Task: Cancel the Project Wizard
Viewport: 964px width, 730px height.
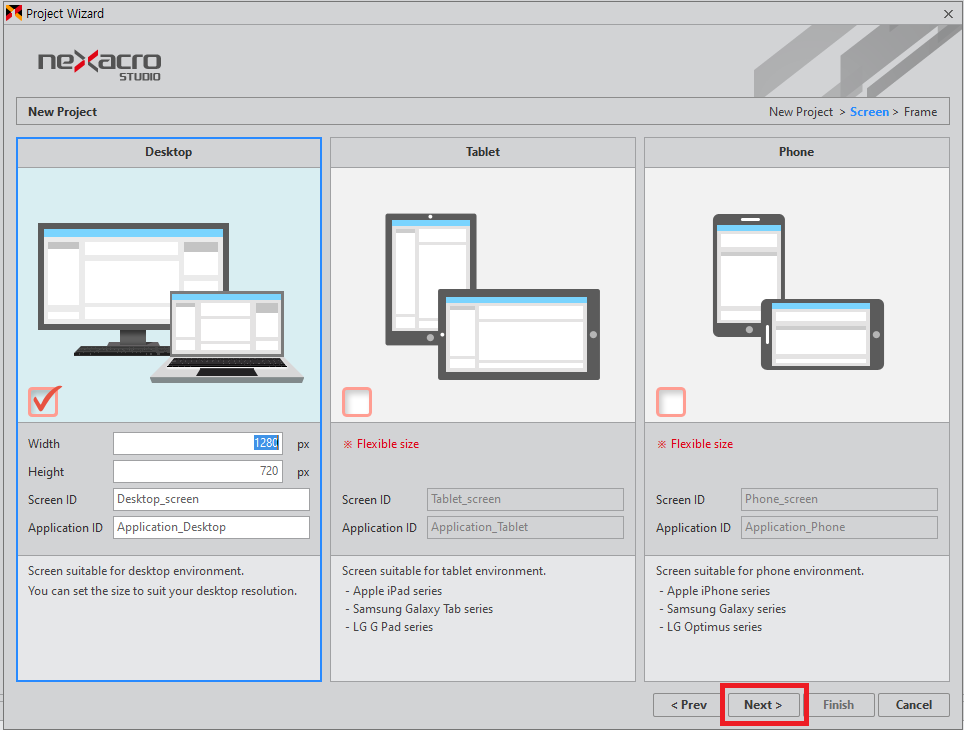Action: pos(913,705)
